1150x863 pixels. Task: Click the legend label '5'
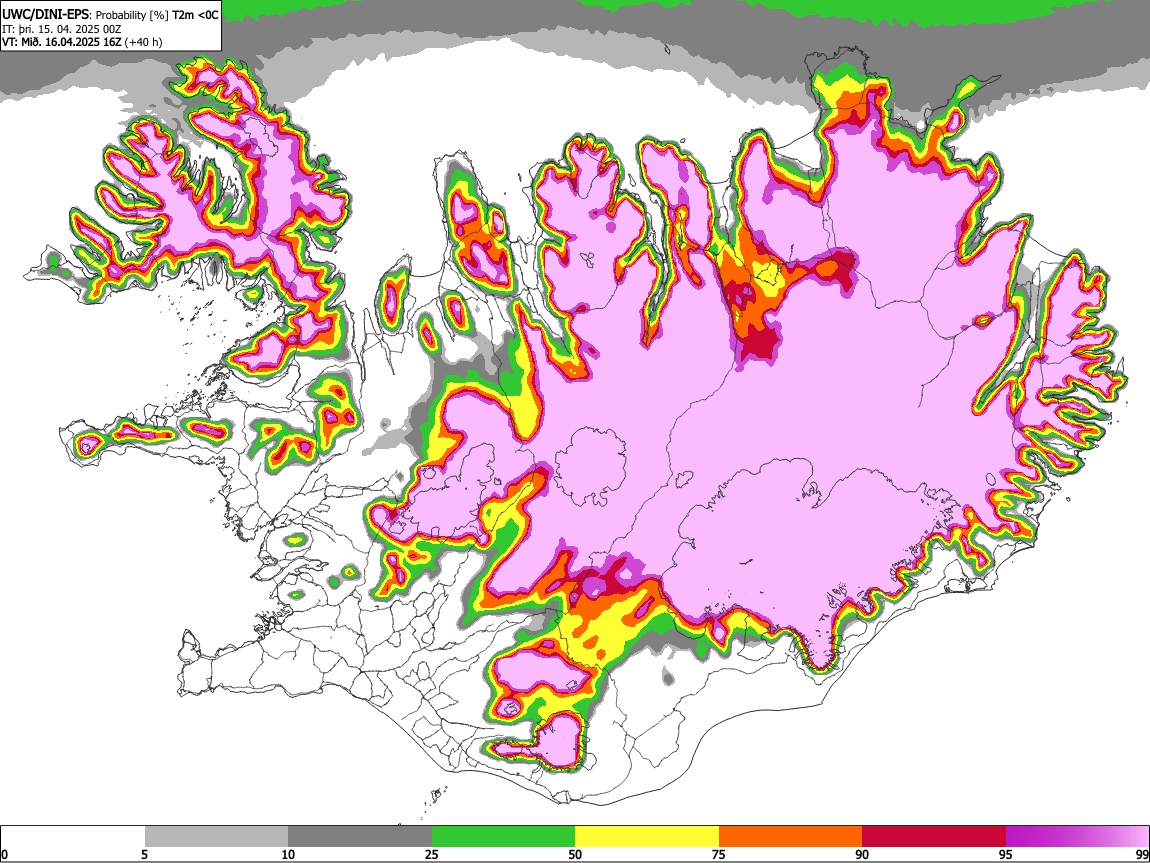tap(145, 854)
